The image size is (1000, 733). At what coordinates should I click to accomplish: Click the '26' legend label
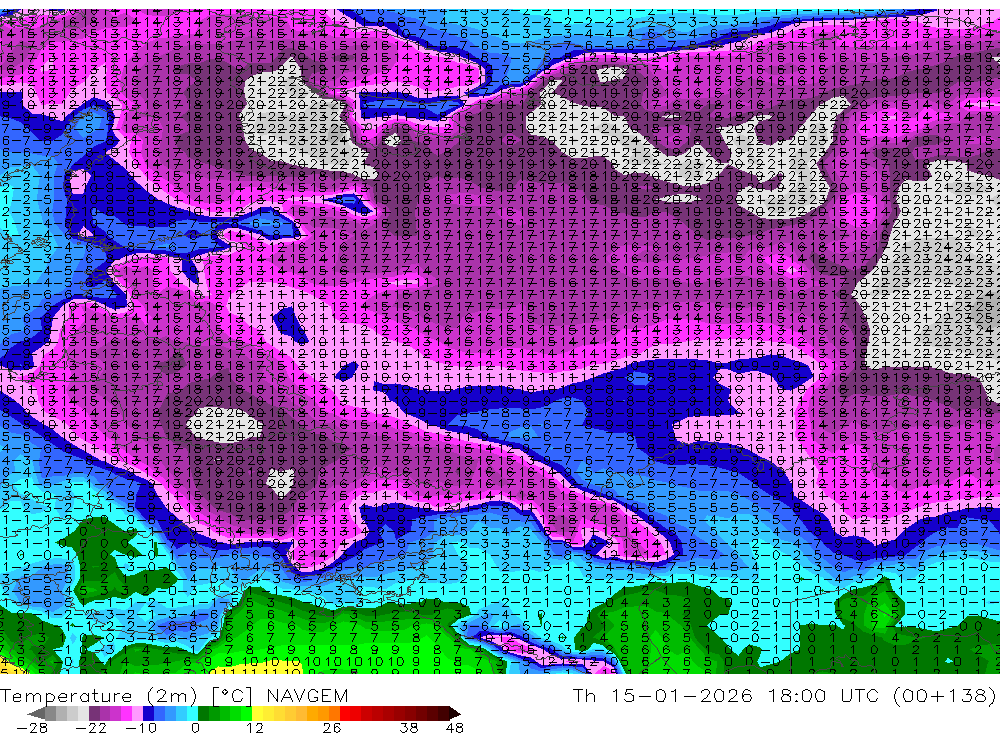332,728
